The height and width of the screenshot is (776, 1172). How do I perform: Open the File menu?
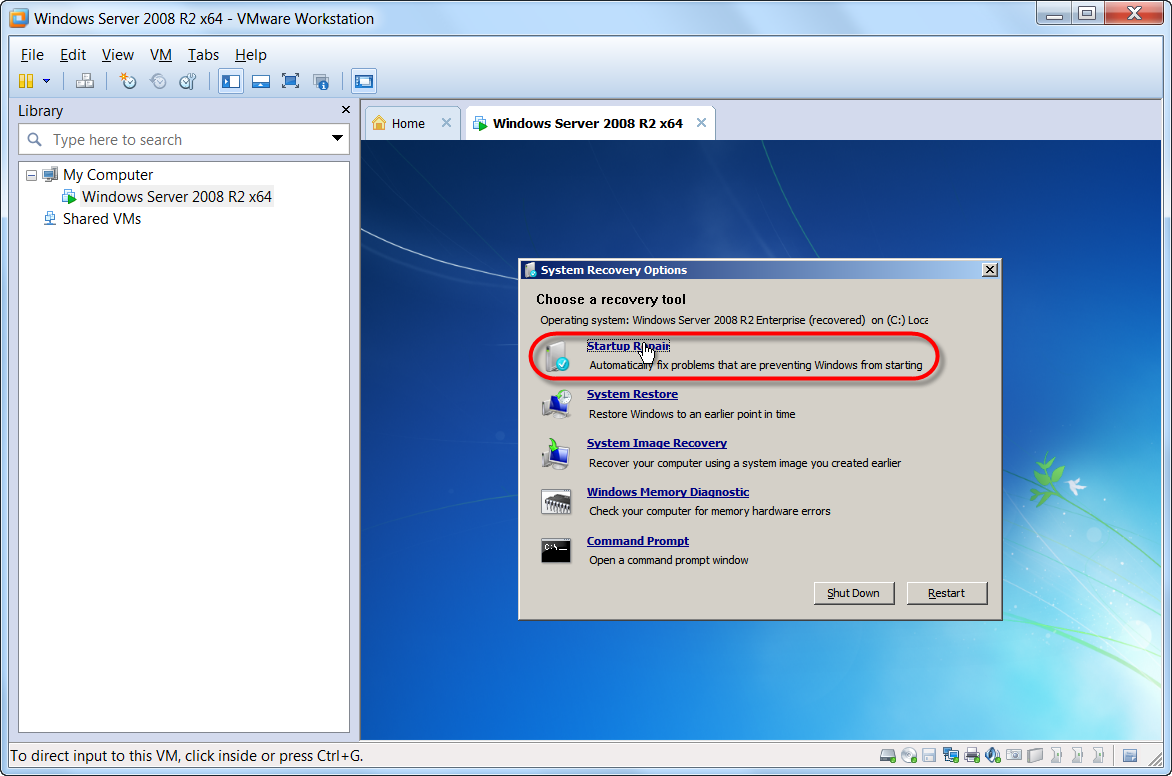coord(32,55)
